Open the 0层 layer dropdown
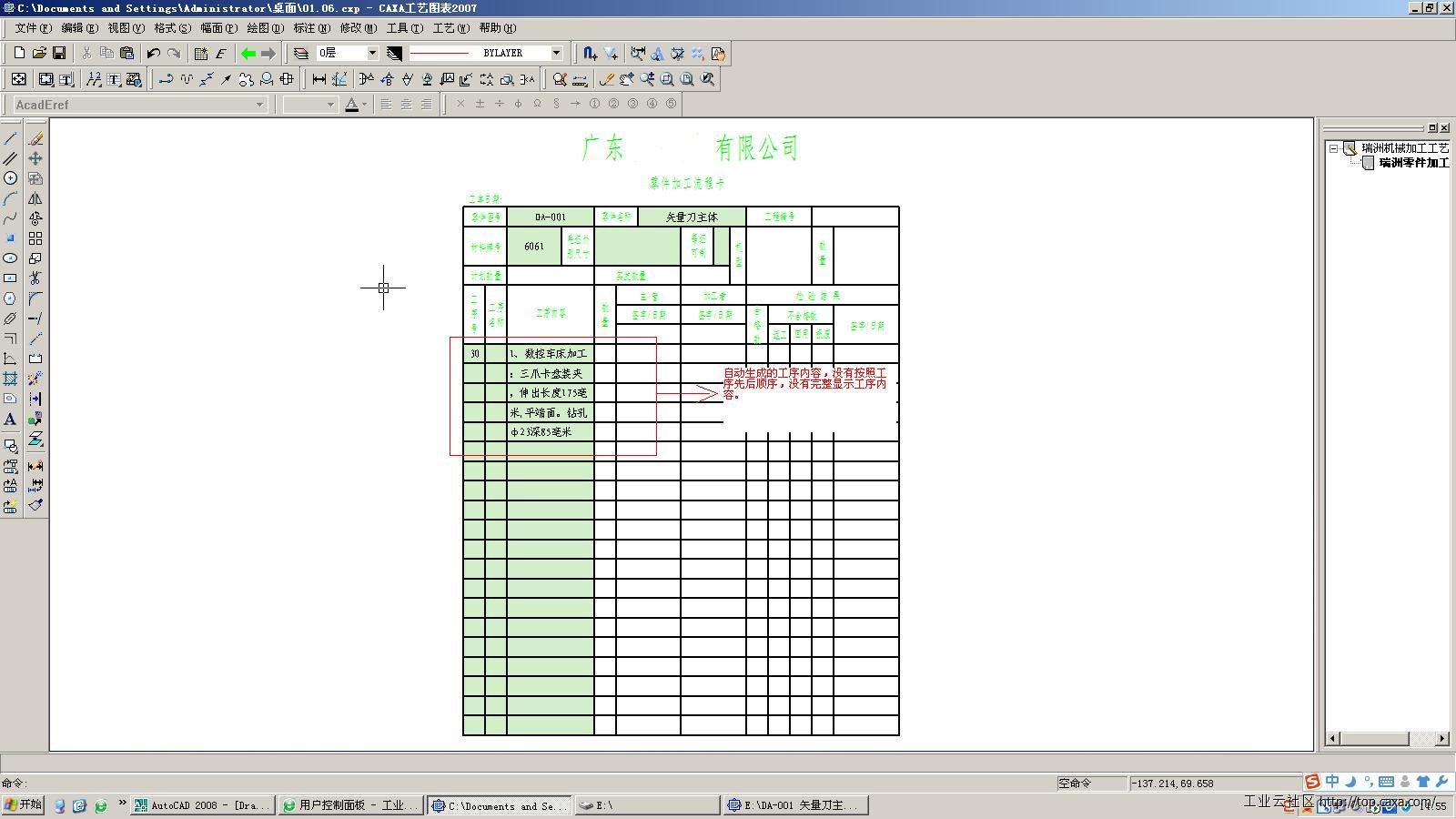This screenshot has width=1456, height=819. pyautogui.click(x=371, y=54)
